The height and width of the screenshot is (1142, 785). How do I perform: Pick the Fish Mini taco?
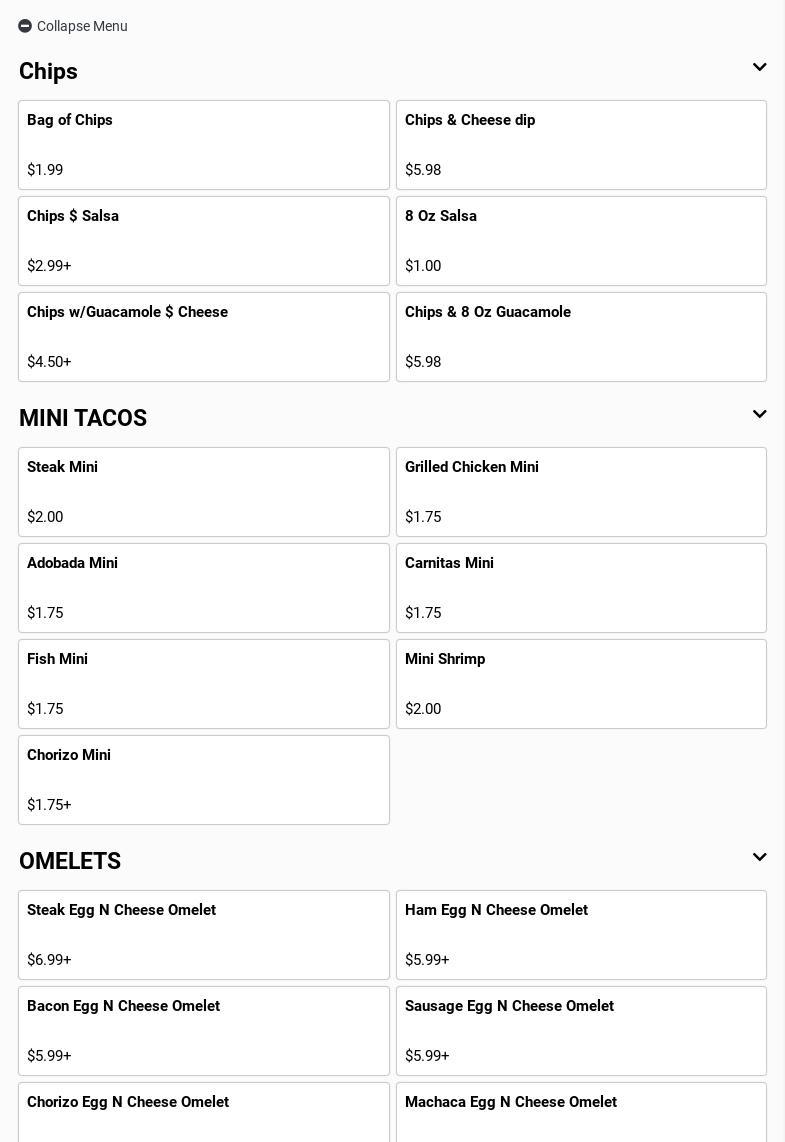point(204,684)
